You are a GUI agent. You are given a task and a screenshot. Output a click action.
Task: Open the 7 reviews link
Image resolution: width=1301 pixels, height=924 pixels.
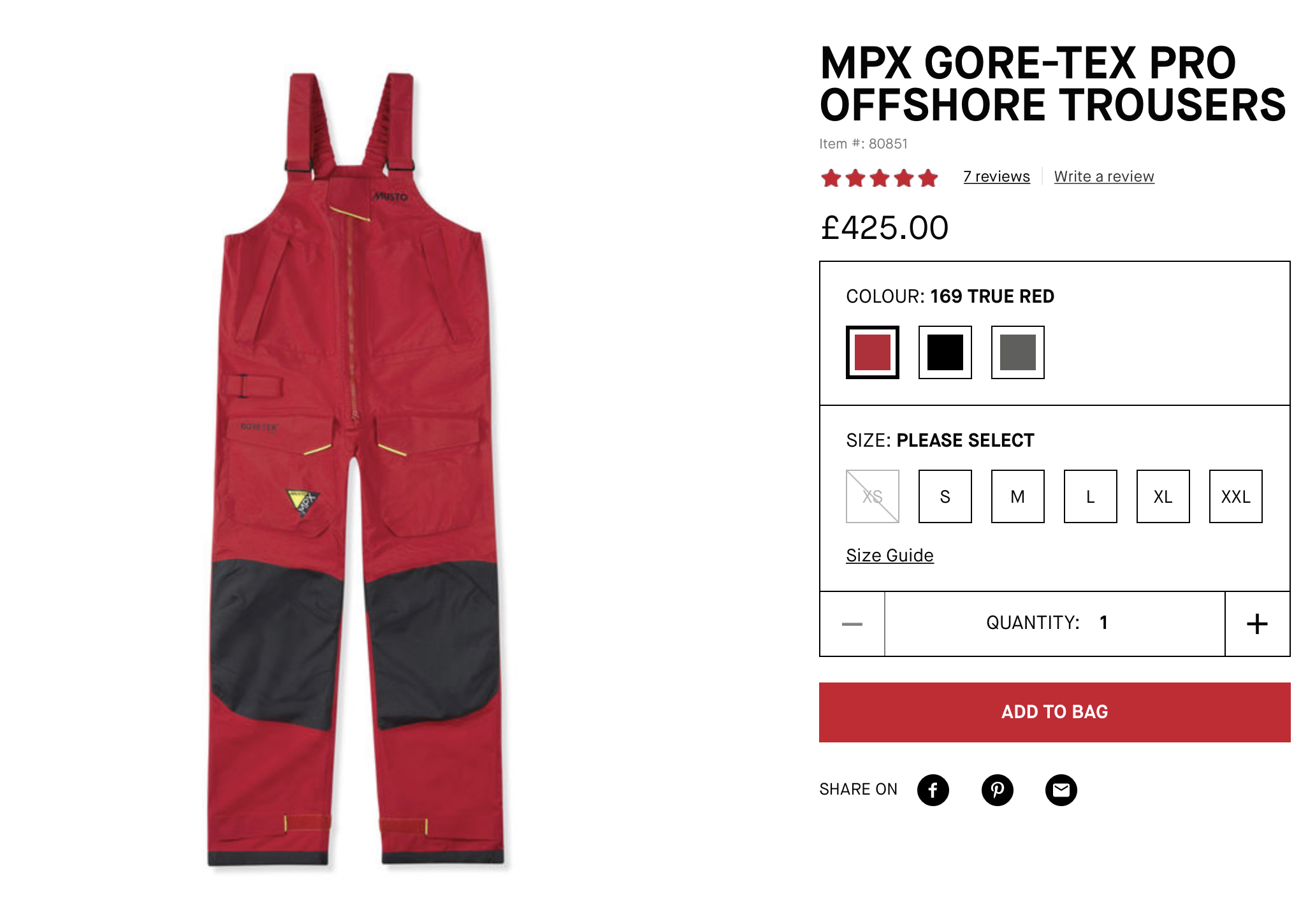point(996,177)
